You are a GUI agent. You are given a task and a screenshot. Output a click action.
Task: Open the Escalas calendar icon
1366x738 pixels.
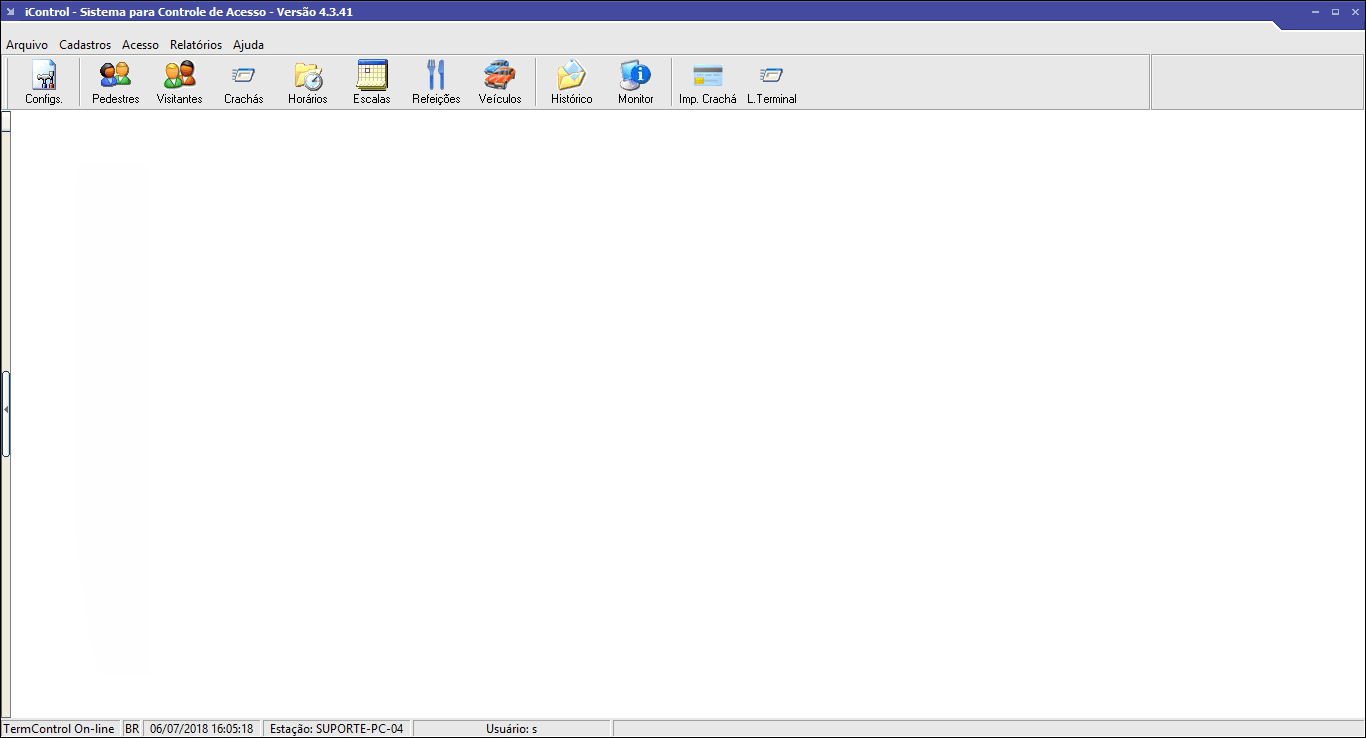[372, 82]
